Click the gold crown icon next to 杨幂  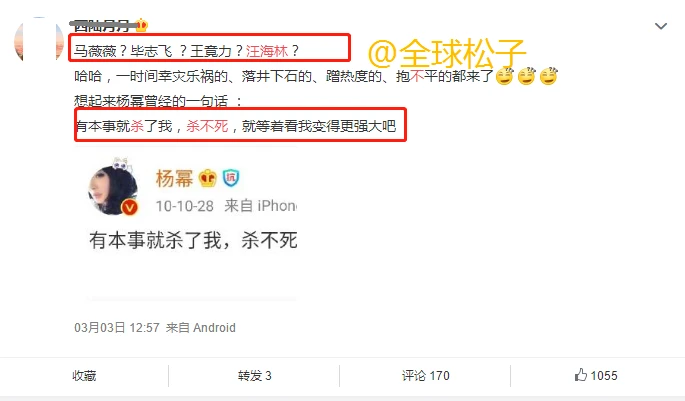208,178
